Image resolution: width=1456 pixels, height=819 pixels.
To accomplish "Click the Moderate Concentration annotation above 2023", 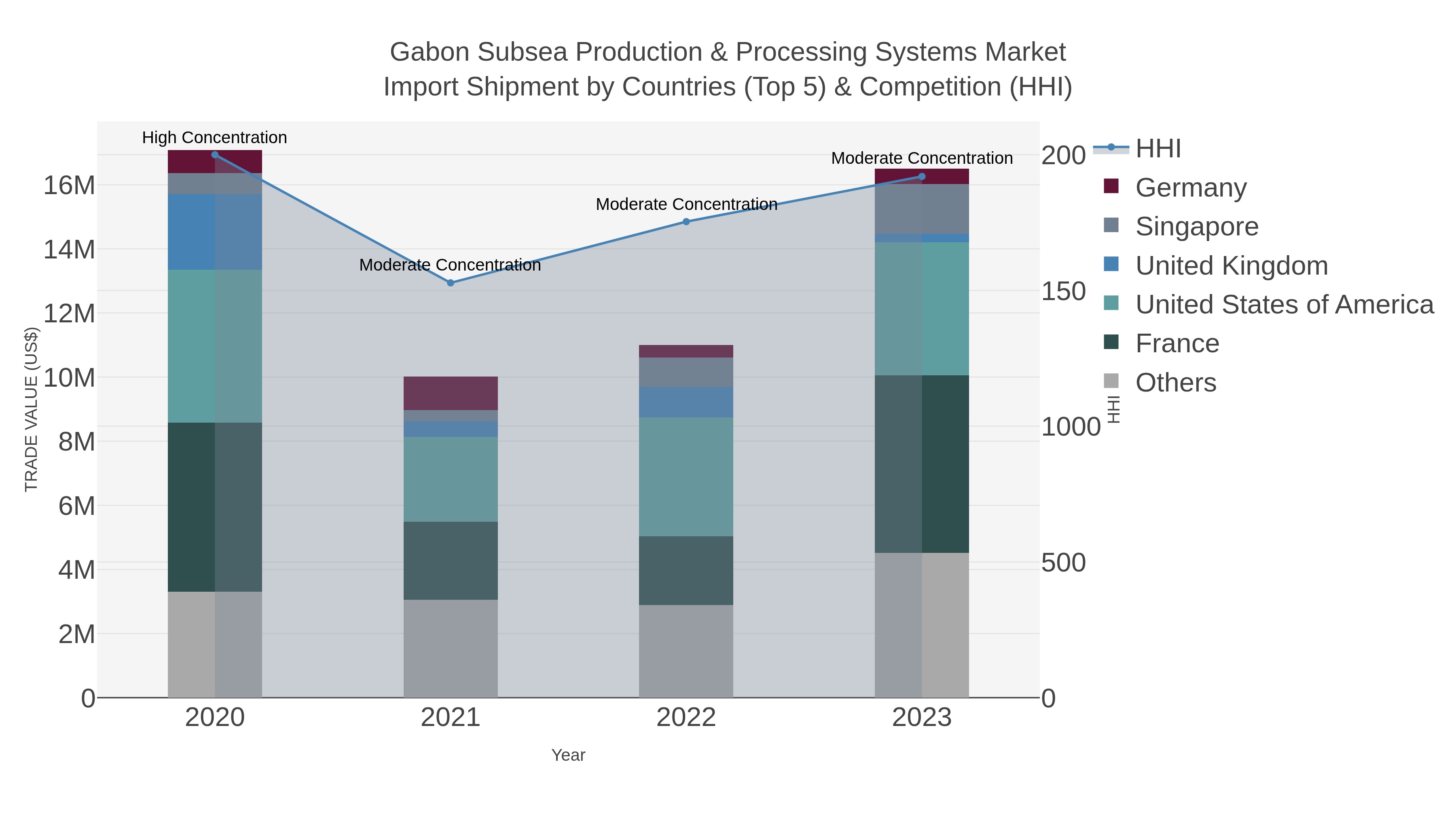I will tap(922, 158).
